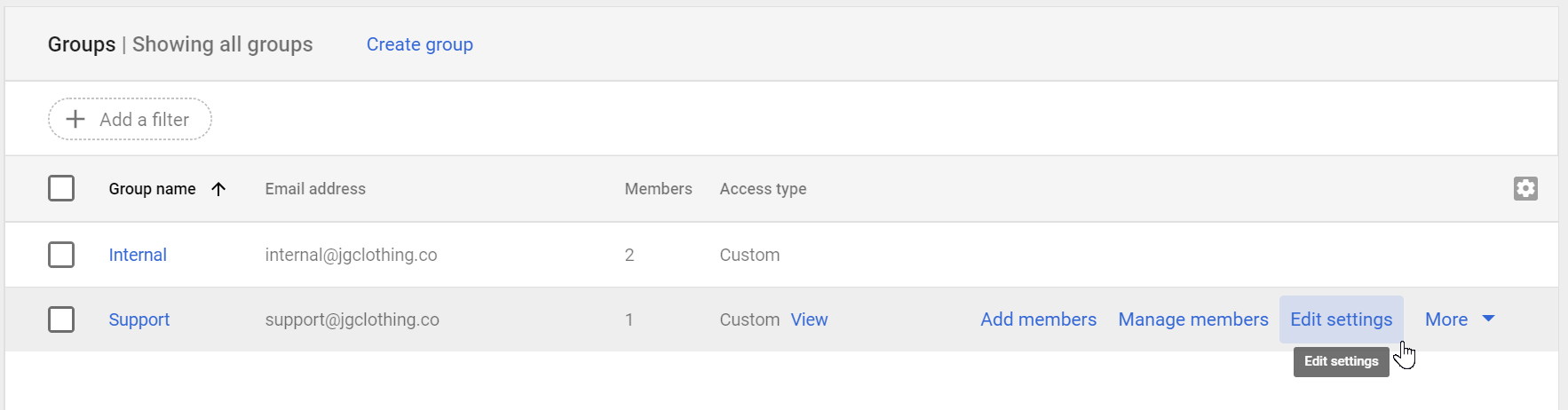Expand the More dropdown arrow

pyautogui.click(x=1488, y=319)
